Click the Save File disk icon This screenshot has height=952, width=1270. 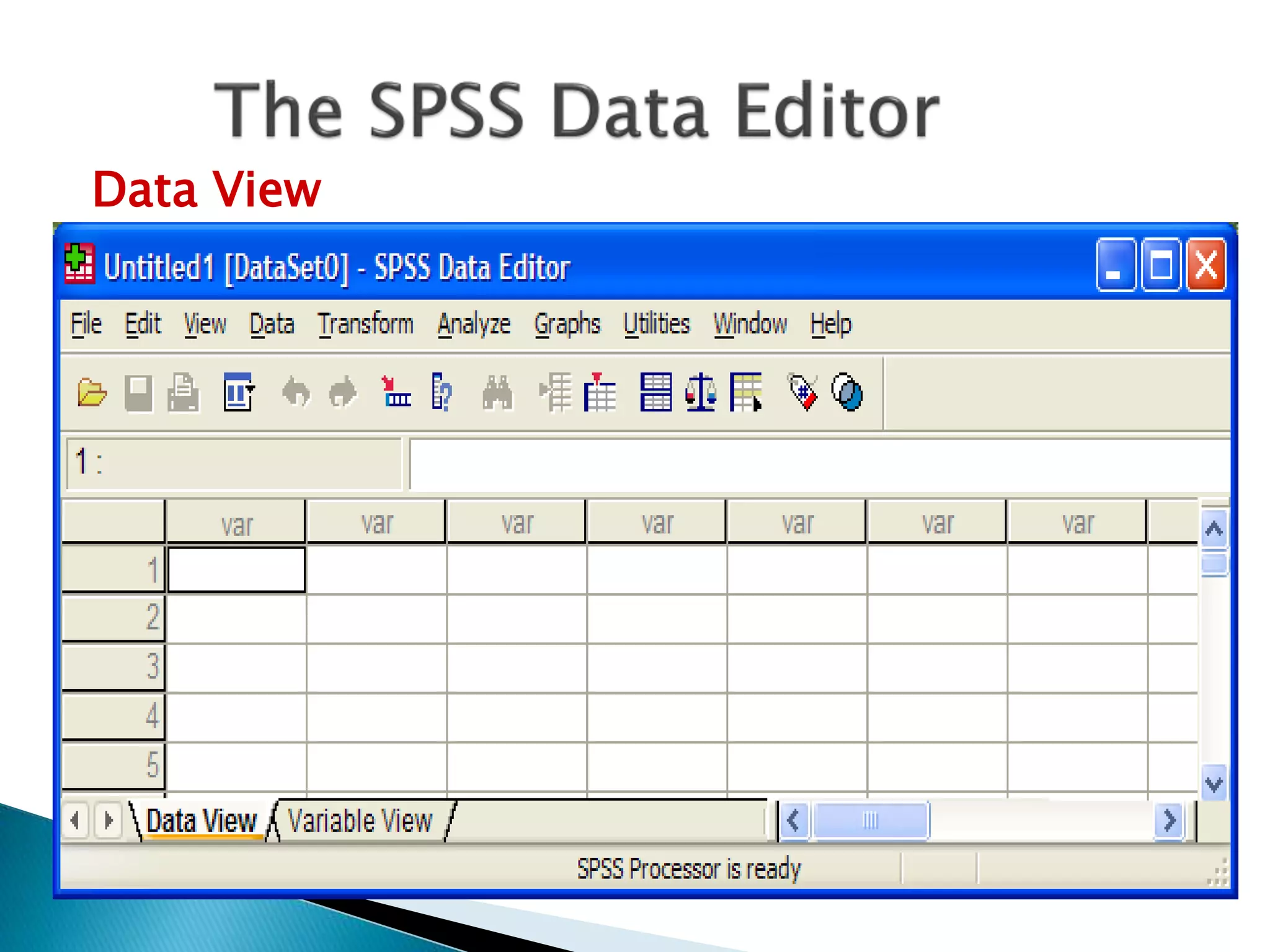[138, 392]
